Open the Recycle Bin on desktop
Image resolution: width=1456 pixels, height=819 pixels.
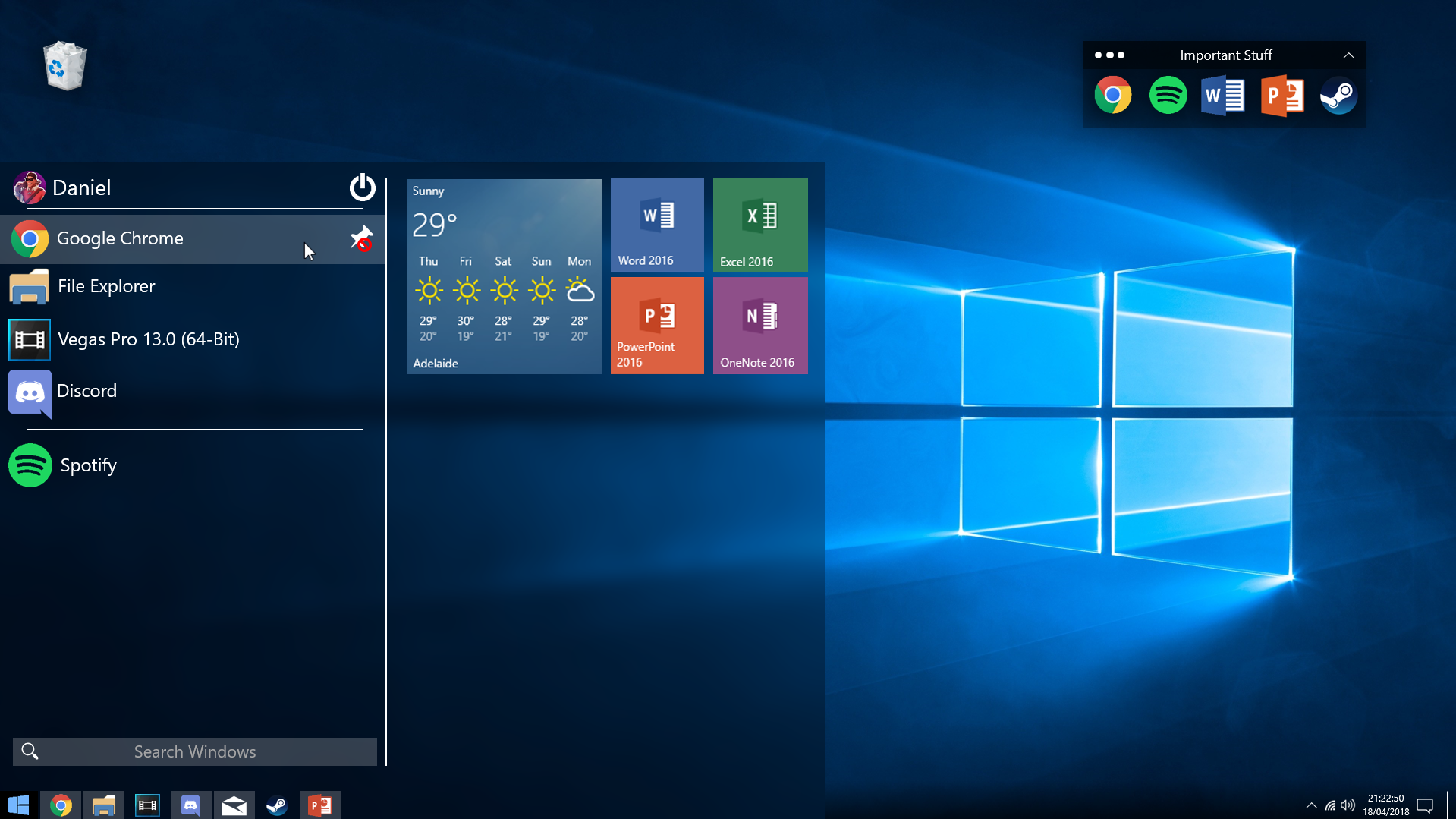[65, 66]
